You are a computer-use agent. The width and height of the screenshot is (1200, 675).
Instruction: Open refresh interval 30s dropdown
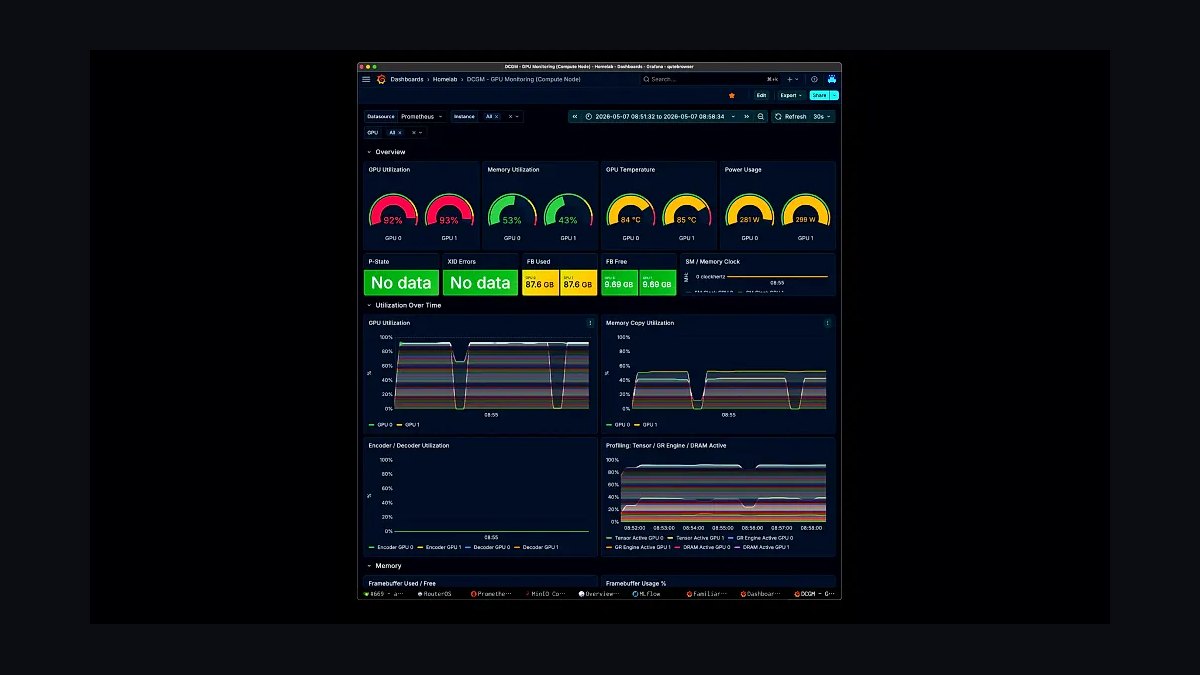point(821,116)
